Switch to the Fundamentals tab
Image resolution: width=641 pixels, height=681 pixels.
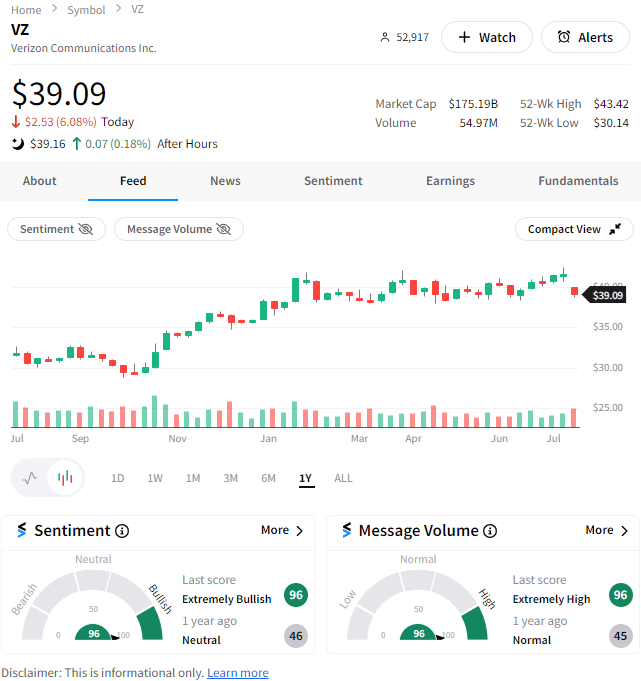[x=578, y=181]
